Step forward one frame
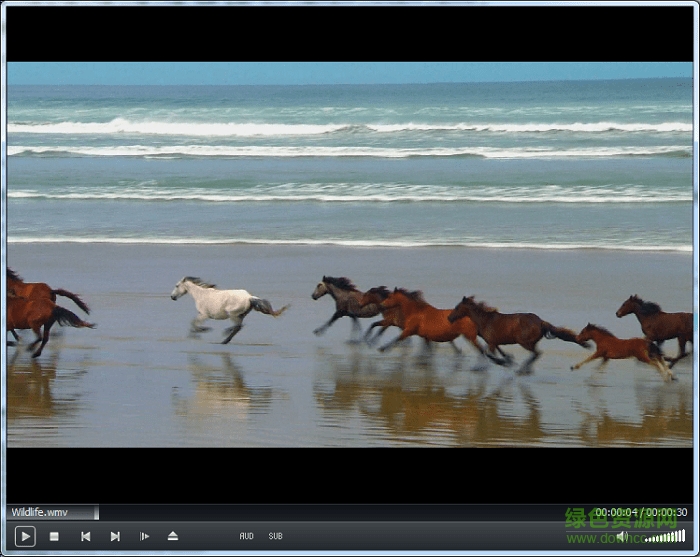 click(x=144, y=537)
